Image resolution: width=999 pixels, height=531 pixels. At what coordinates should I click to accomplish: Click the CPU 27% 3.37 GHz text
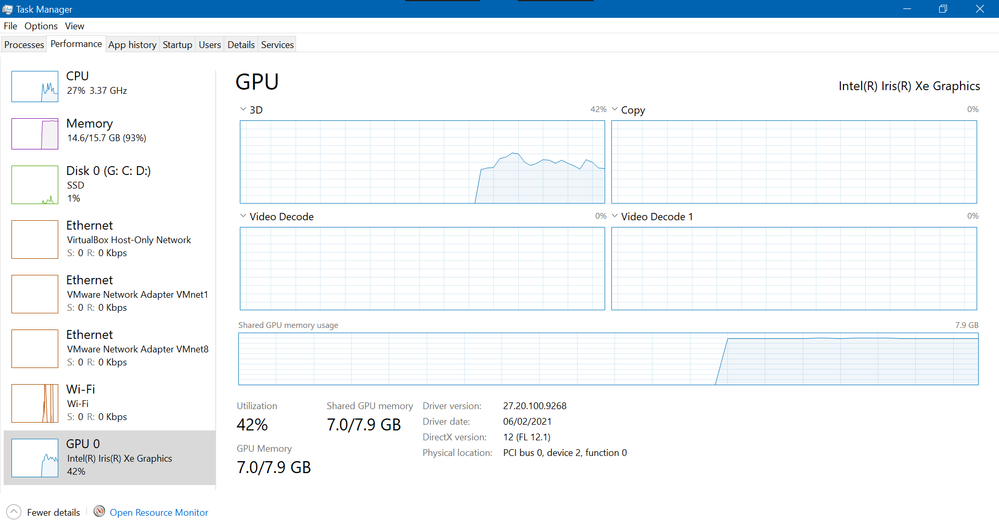[x=97, y=91]
